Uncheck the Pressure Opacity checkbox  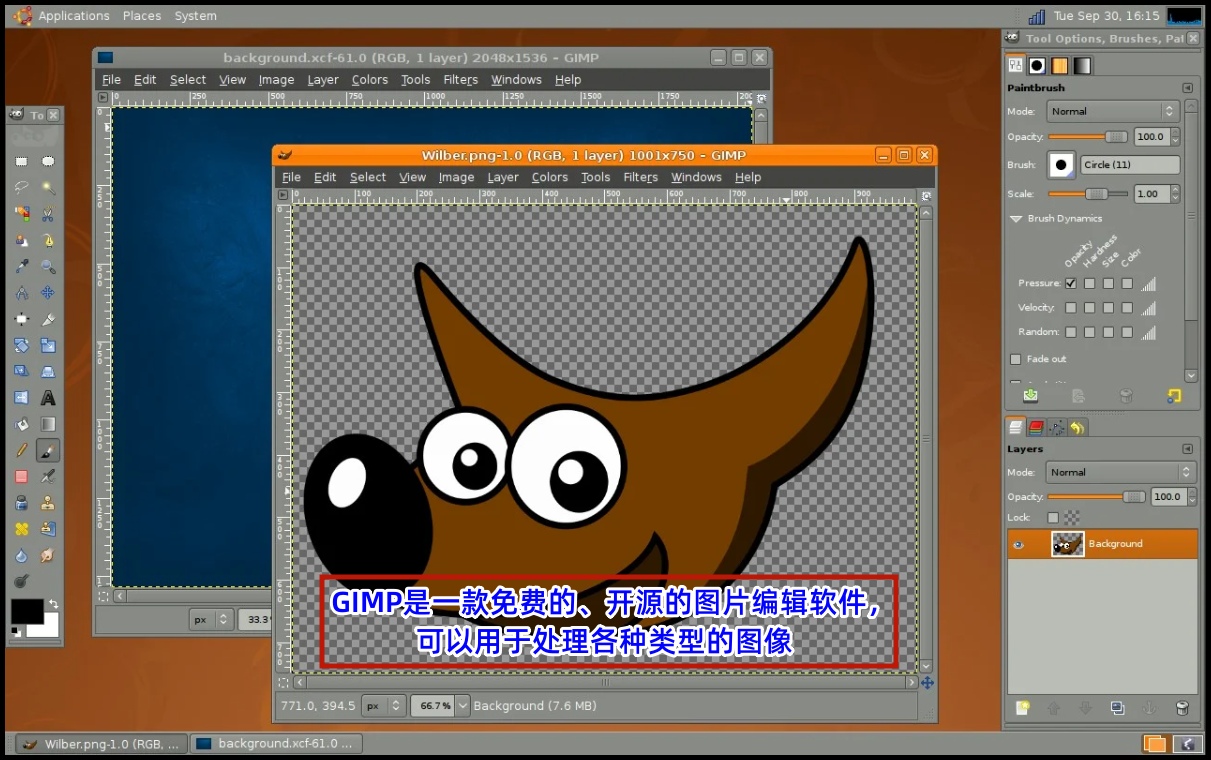pyautogui.click(x=1071, y=284)
